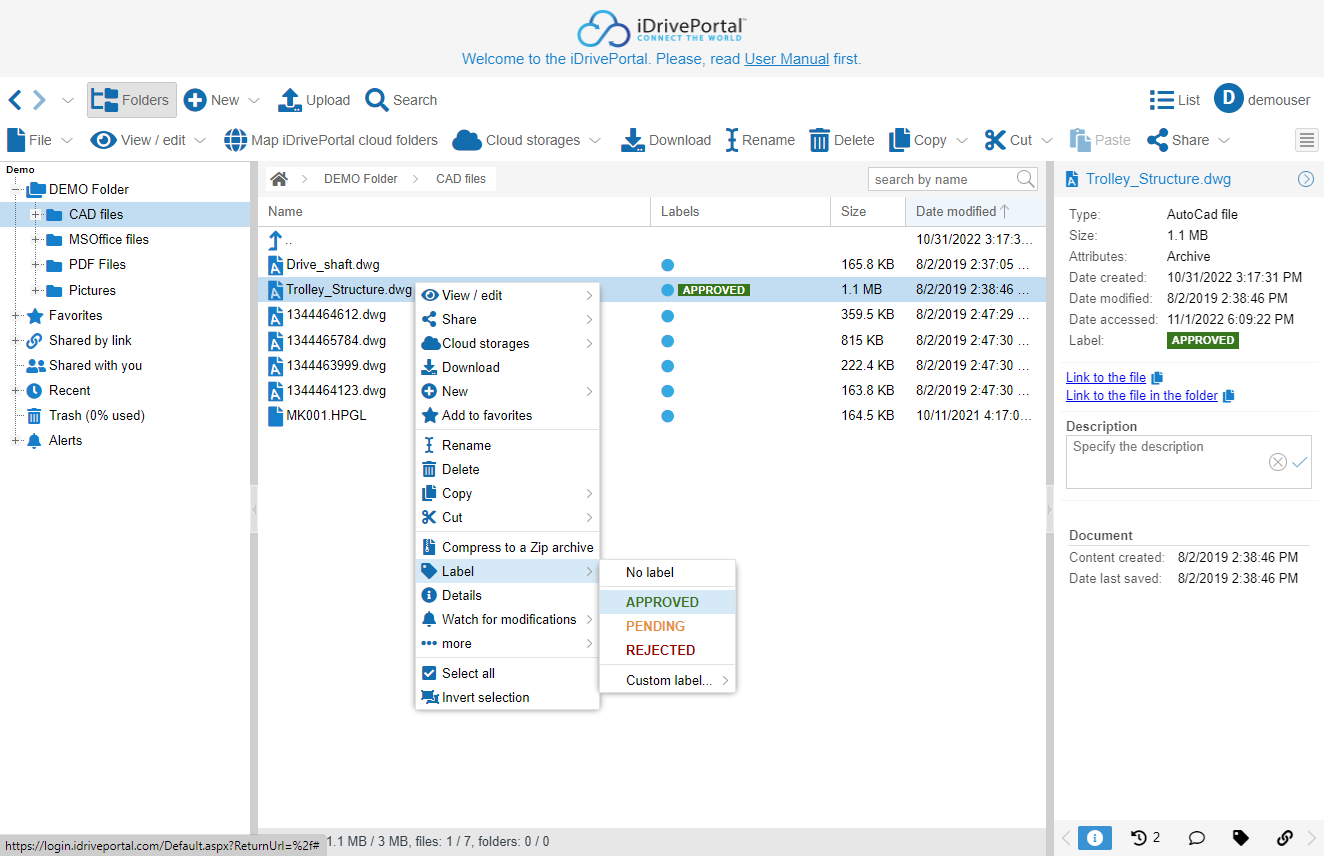Choose Select all in the context menu
This screenshot has height=856, width=1324.
point(468,673)
